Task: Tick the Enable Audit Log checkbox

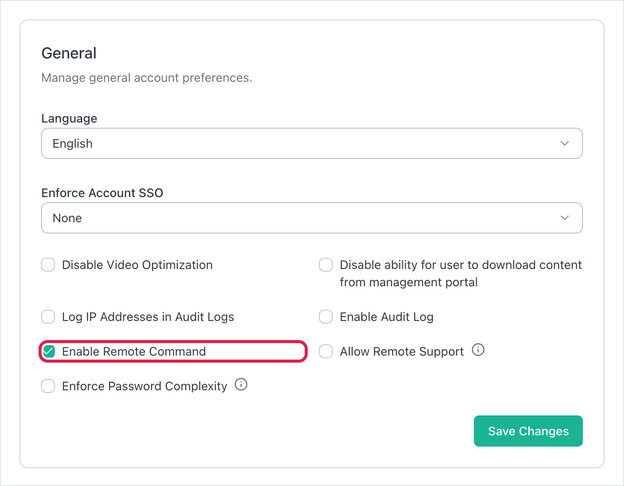Action: coord(326,317)
